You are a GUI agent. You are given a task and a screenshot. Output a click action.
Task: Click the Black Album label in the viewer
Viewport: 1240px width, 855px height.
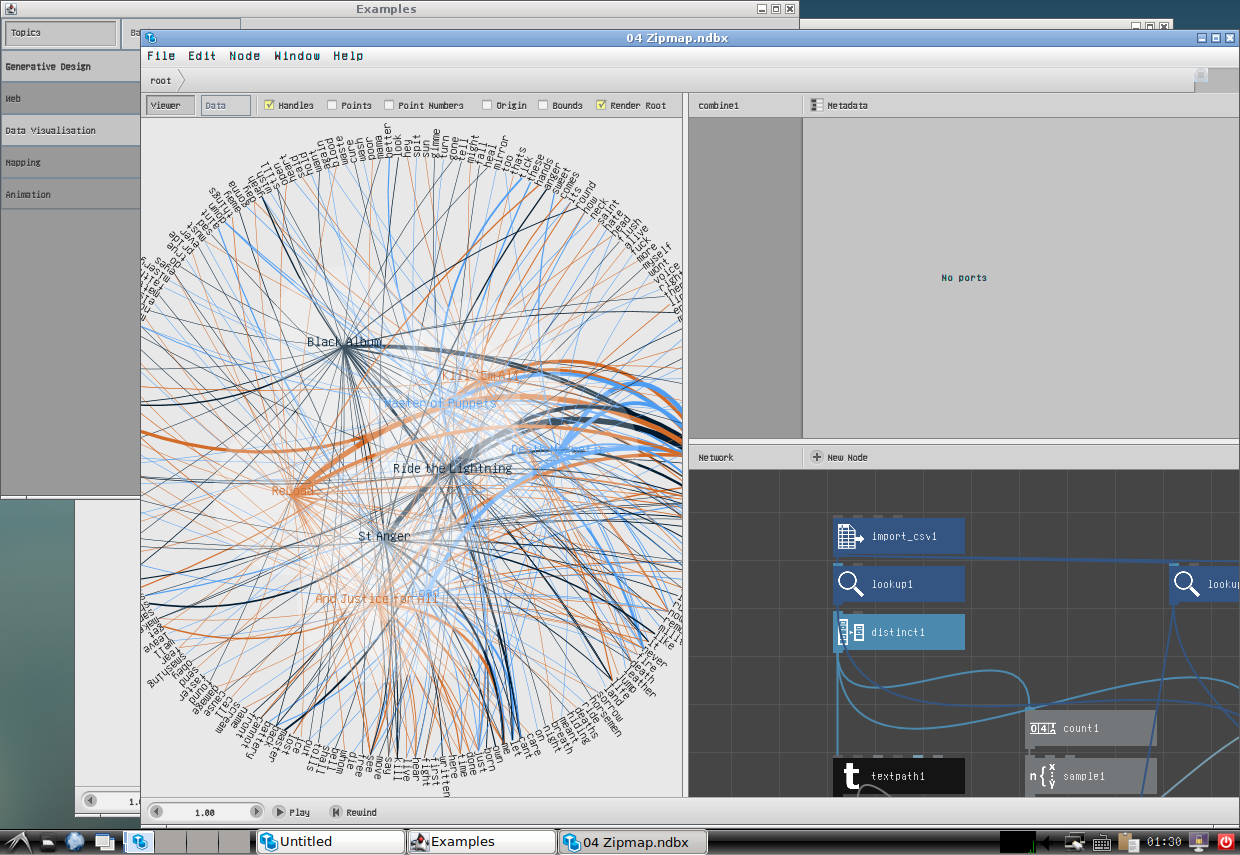344,342
